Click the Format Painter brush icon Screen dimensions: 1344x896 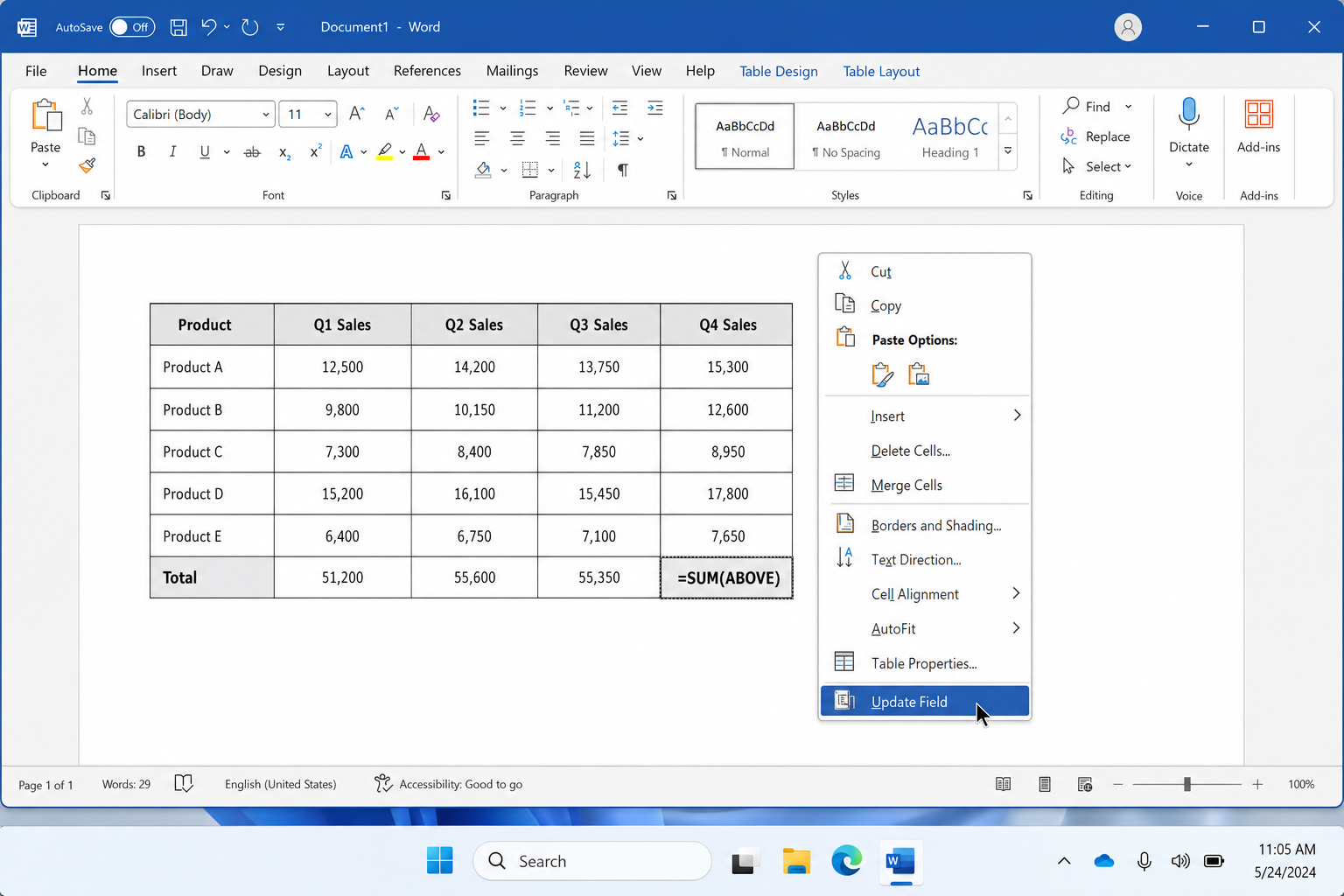(87, 165)
